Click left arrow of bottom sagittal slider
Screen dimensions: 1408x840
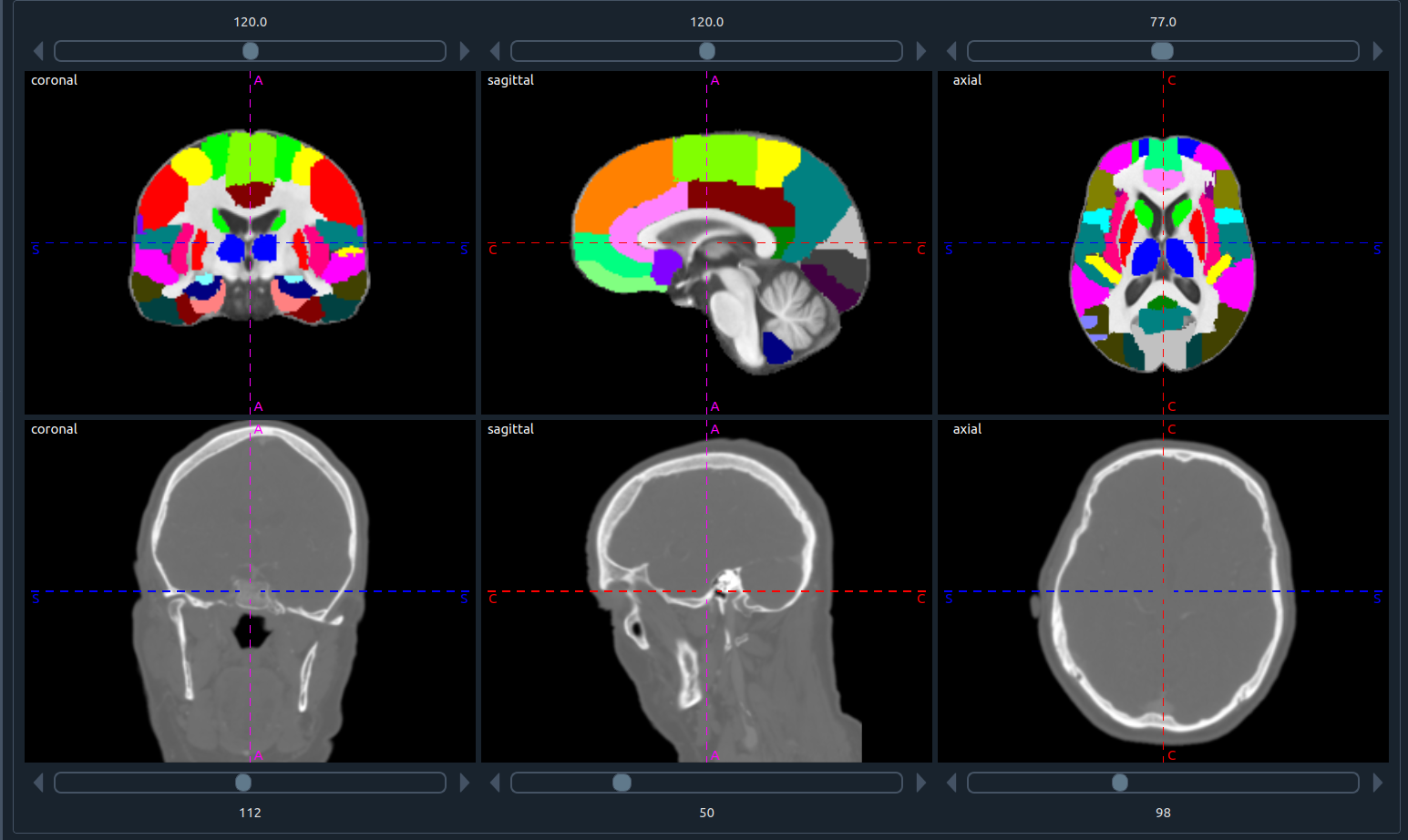coord(495,783)
